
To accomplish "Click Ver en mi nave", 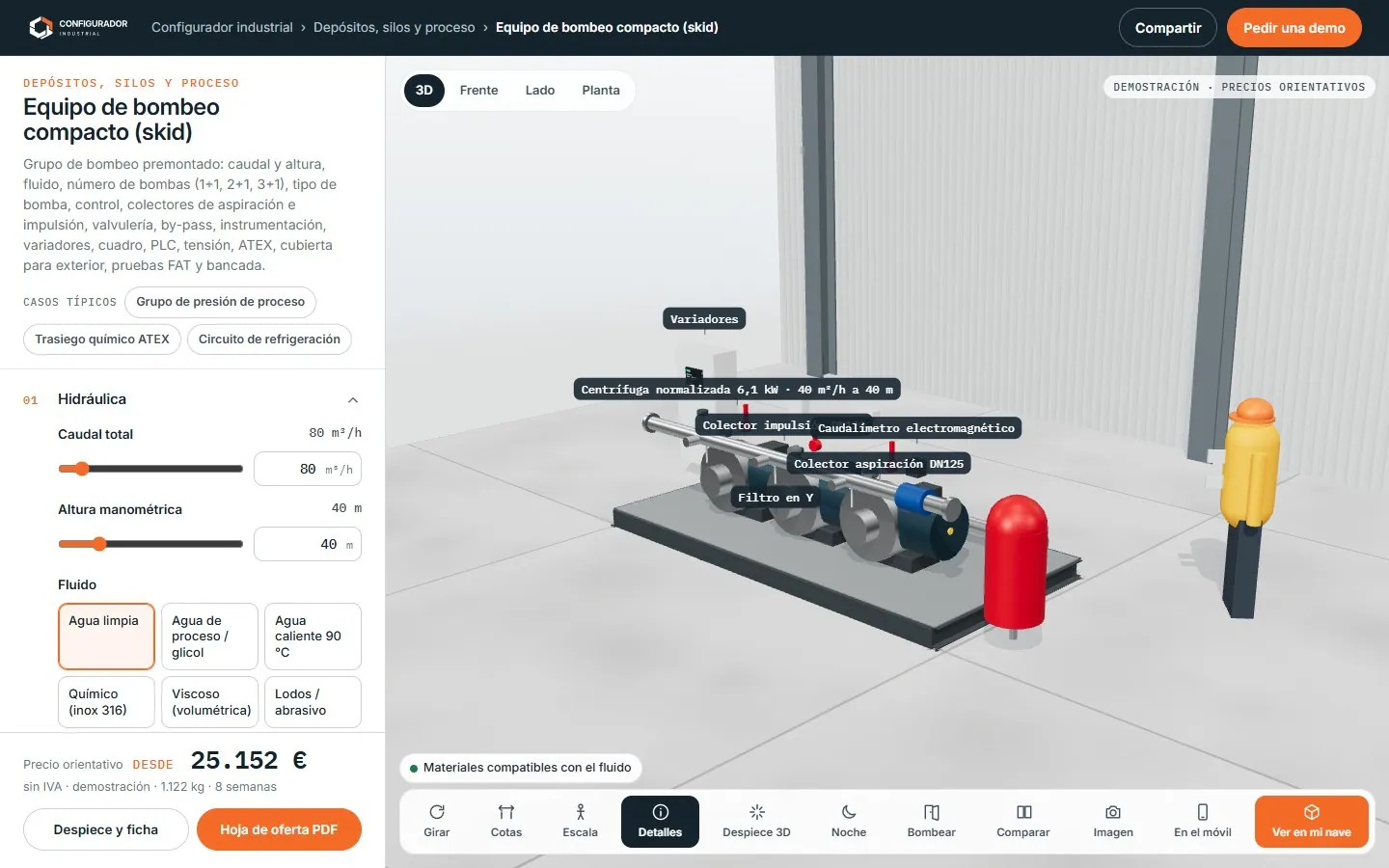I will (1312, 822).
